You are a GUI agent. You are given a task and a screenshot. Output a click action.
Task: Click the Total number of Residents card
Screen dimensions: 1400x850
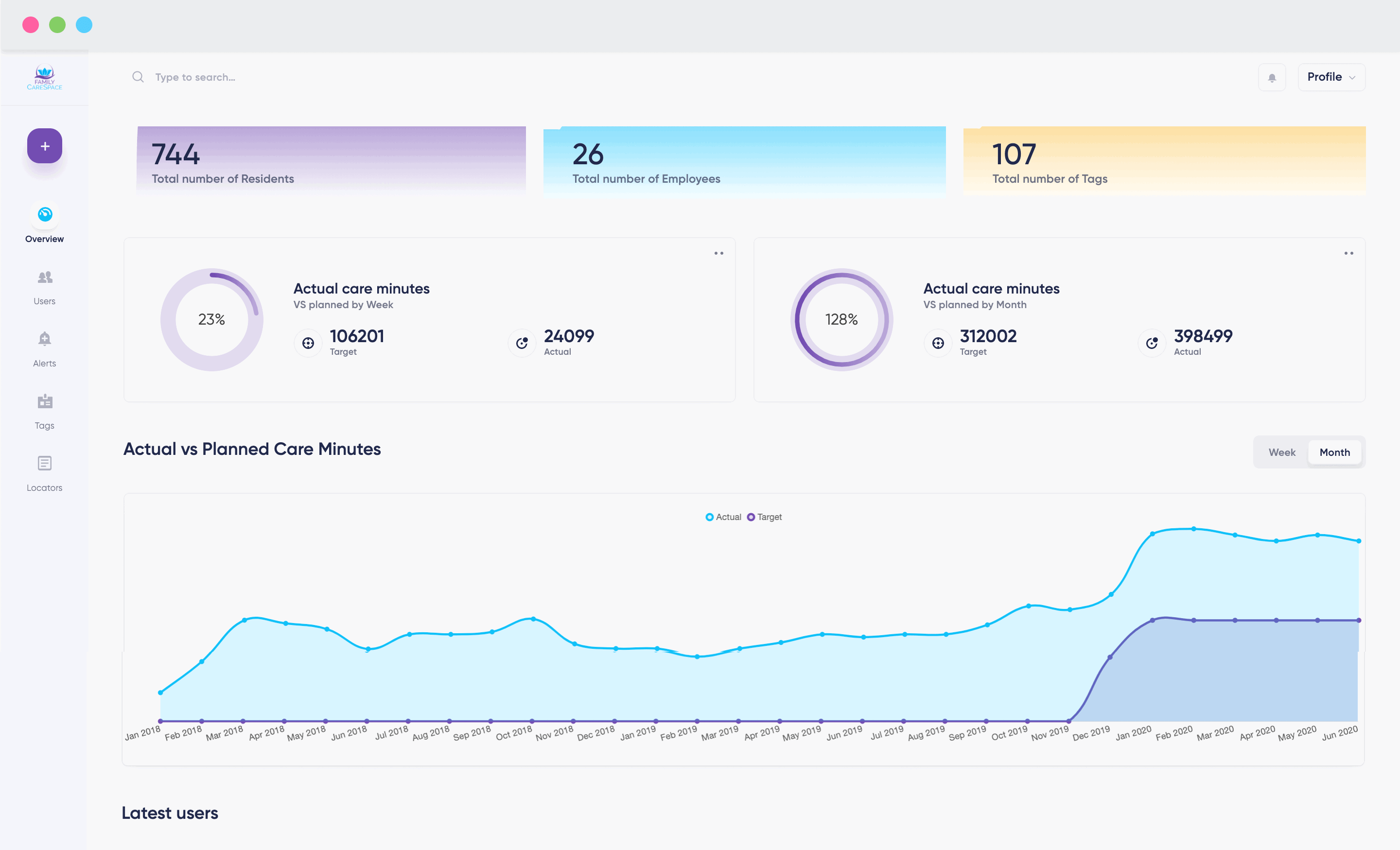[331, 160]
